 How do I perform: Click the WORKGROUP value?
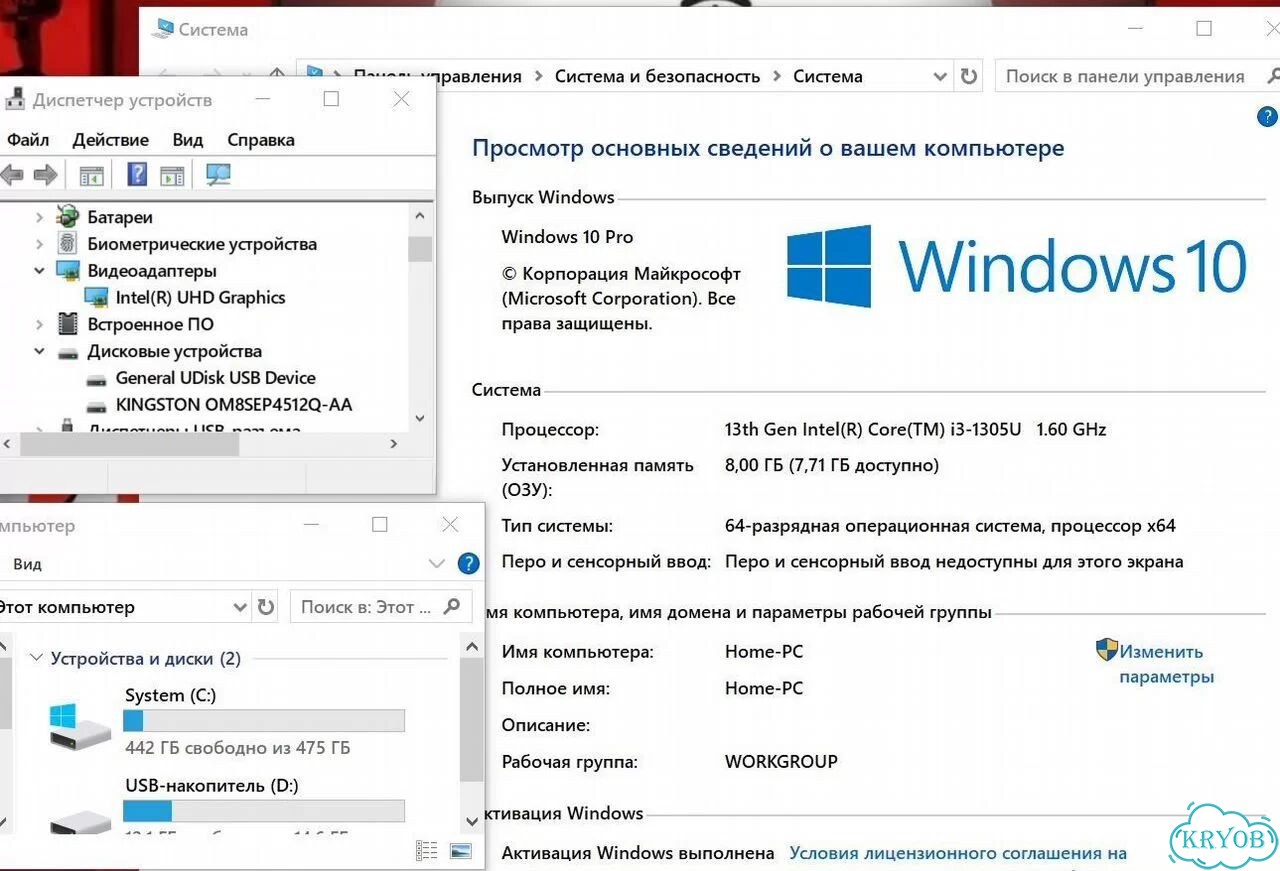point(781,761)
